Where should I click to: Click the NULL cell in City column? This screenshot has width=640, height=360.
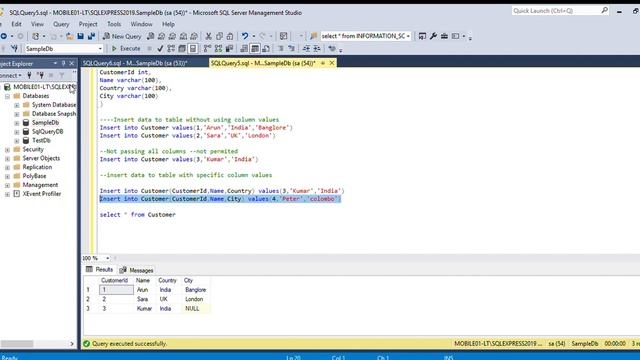195,309
